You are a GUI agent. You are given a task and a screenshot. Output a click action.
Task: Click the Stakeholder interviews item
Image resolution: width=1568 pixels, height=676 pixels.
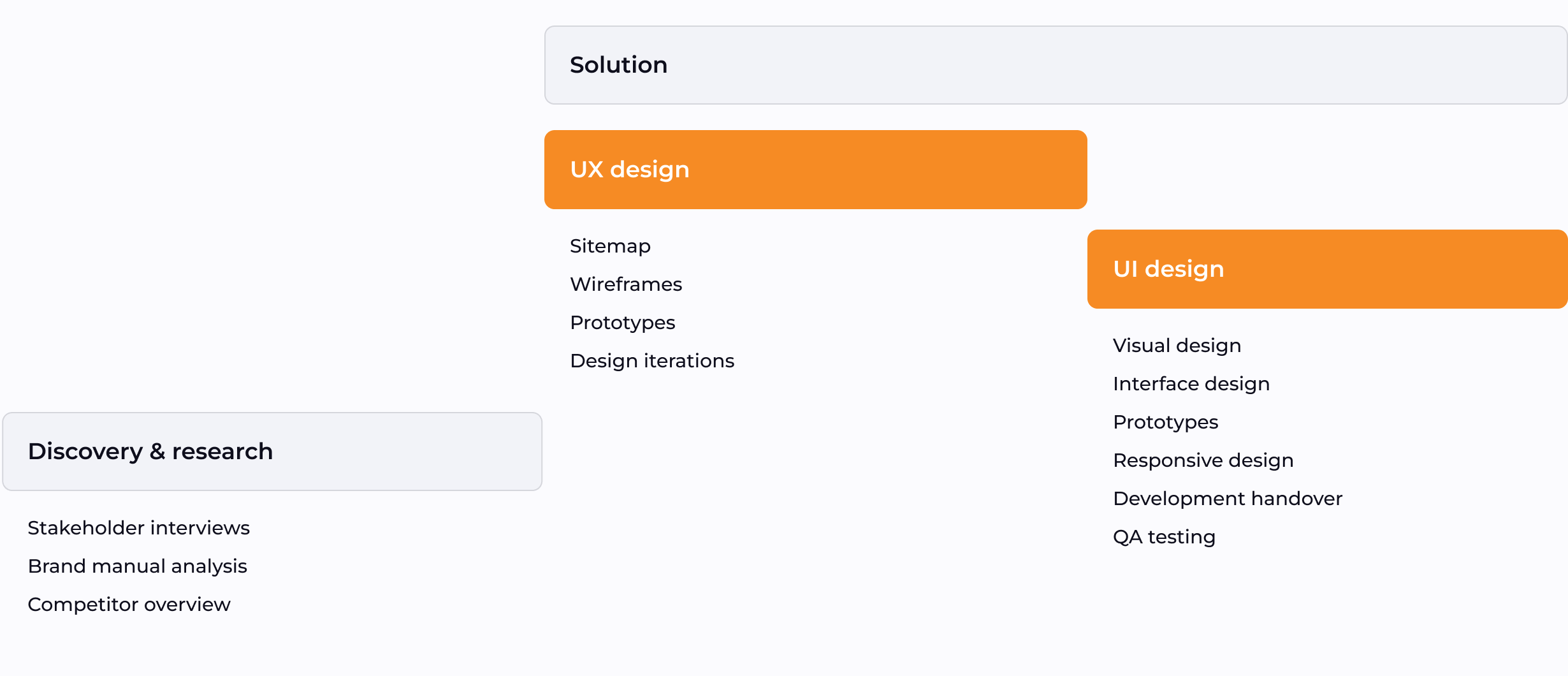[x=138, y=528]
